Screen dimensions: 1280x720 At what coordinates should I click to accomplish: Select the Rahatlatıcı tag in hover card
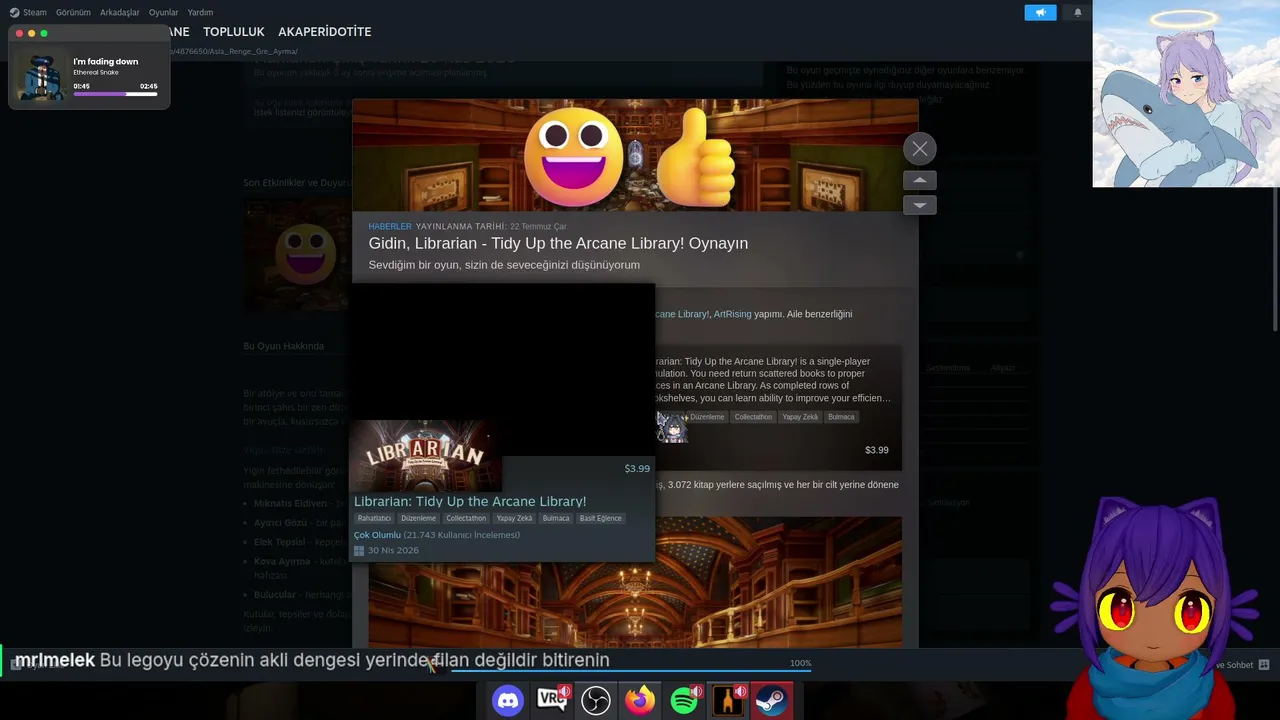tap(374, 518)
